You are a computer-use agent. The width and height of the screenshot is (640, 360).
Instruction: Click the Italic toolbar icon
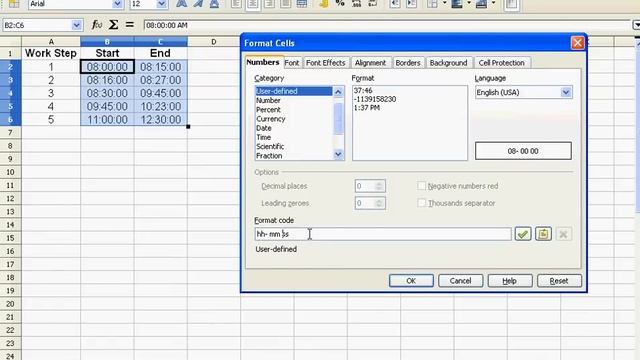198,4
